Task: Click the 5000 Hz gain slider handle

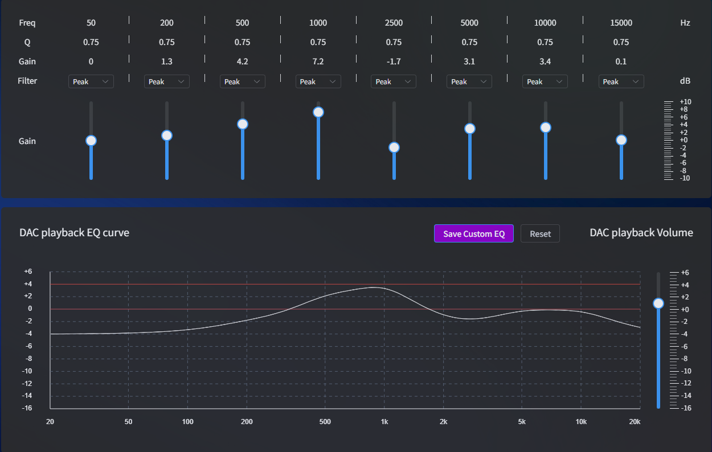Action: click(470, 129)
